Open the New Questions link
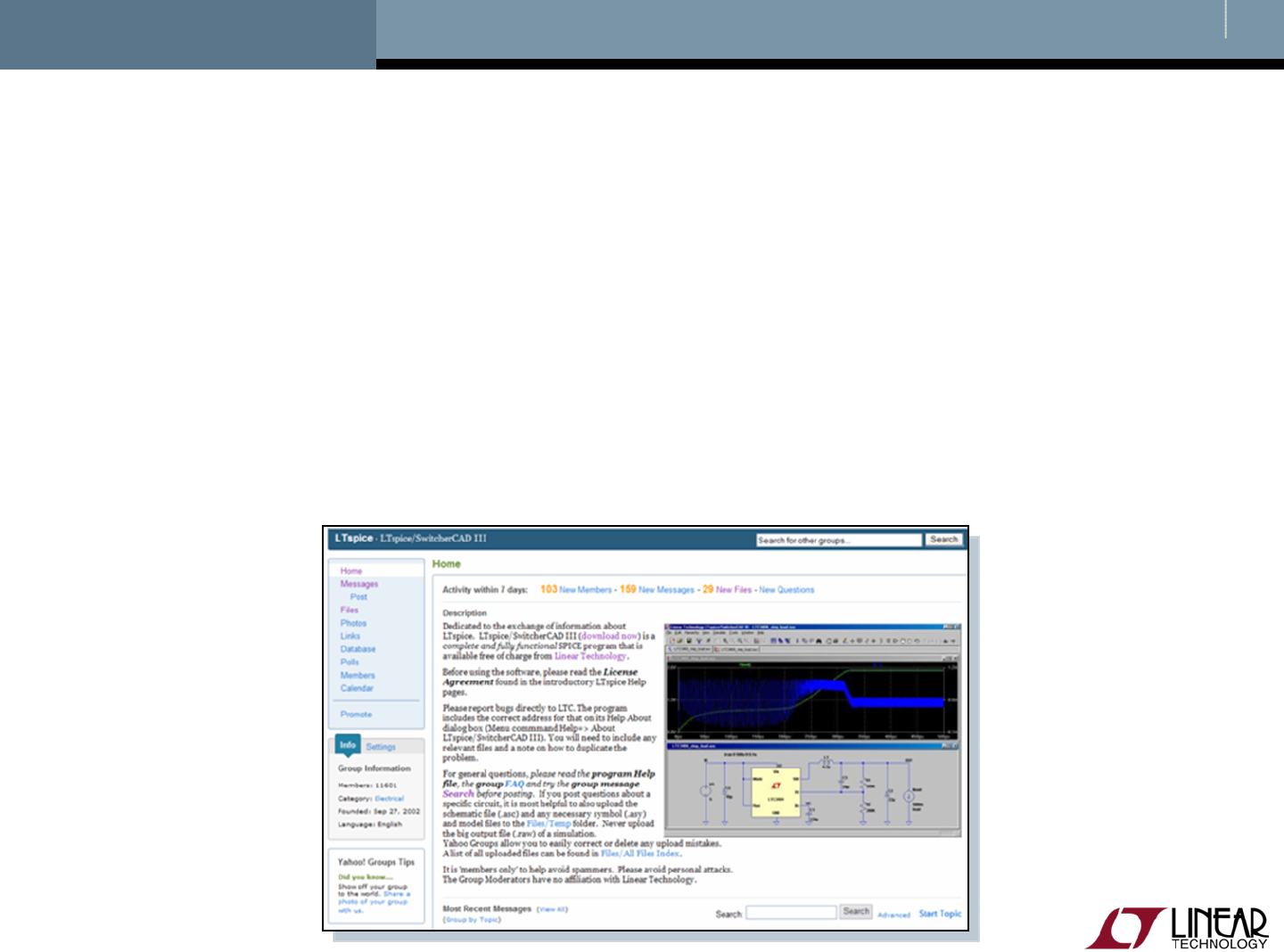 pos(786,590)
